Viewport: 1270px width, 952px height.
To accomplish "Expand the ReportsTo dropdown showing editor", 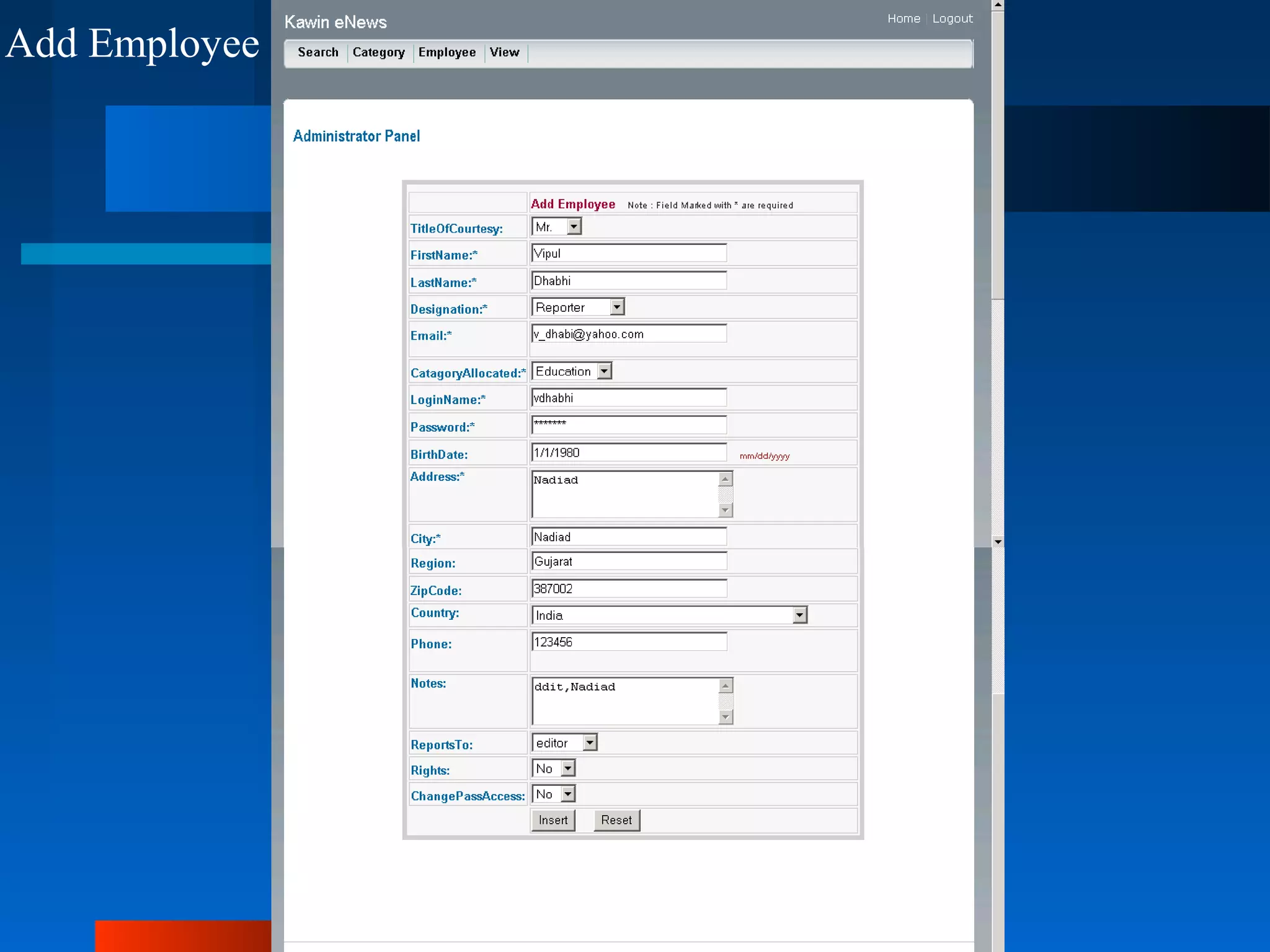I will (564, 743).
